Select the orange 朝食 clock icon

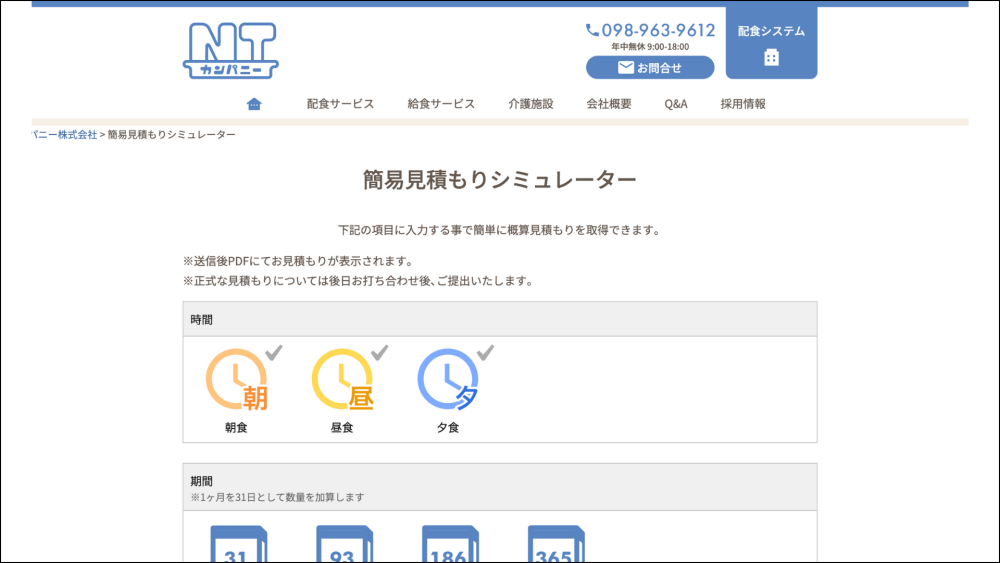coord(236,380)
